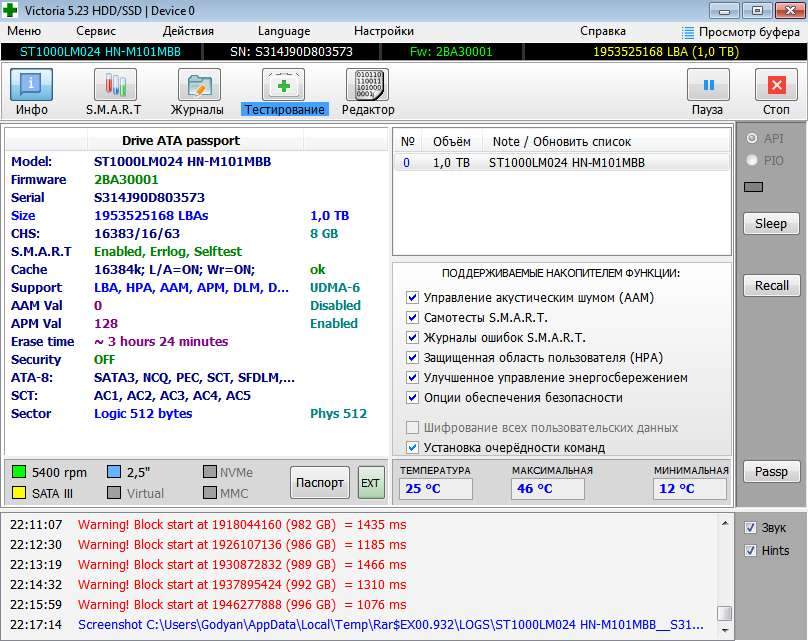Open the S.M.A.R.T monitor icon
Screen dimensions: 808x641
tap(113, 86)
